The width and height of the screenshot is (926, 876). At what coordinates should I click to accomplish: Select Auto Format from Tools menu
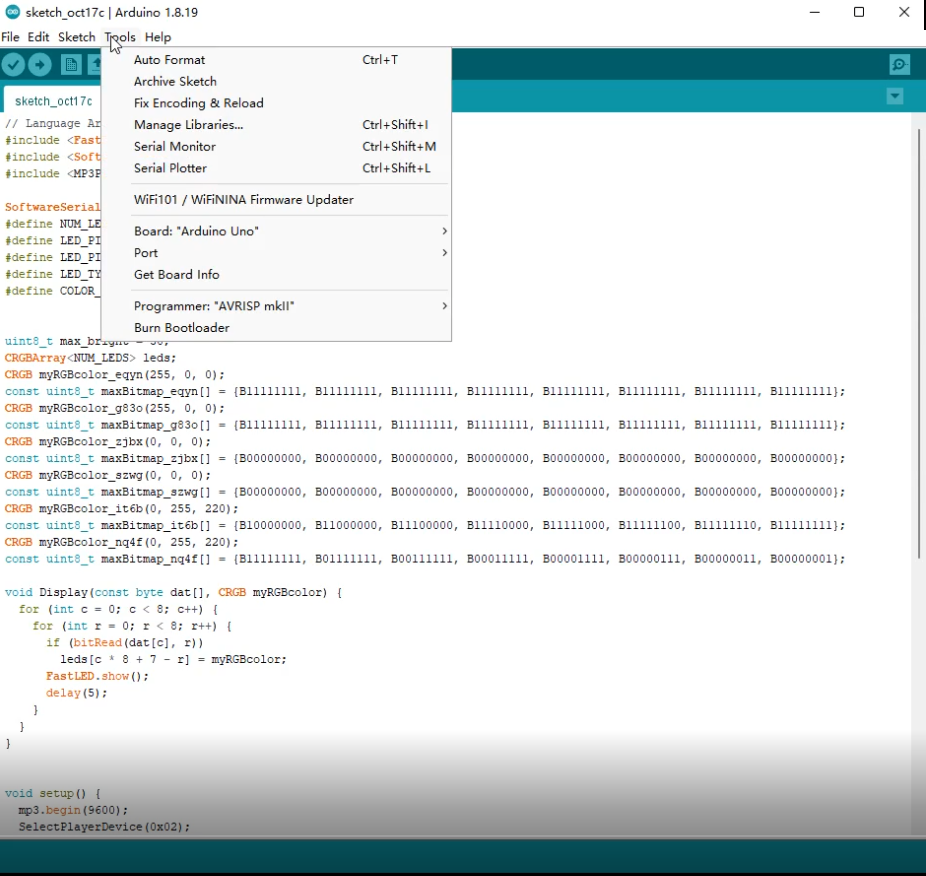pyautogui.click(x=170, y=60)
